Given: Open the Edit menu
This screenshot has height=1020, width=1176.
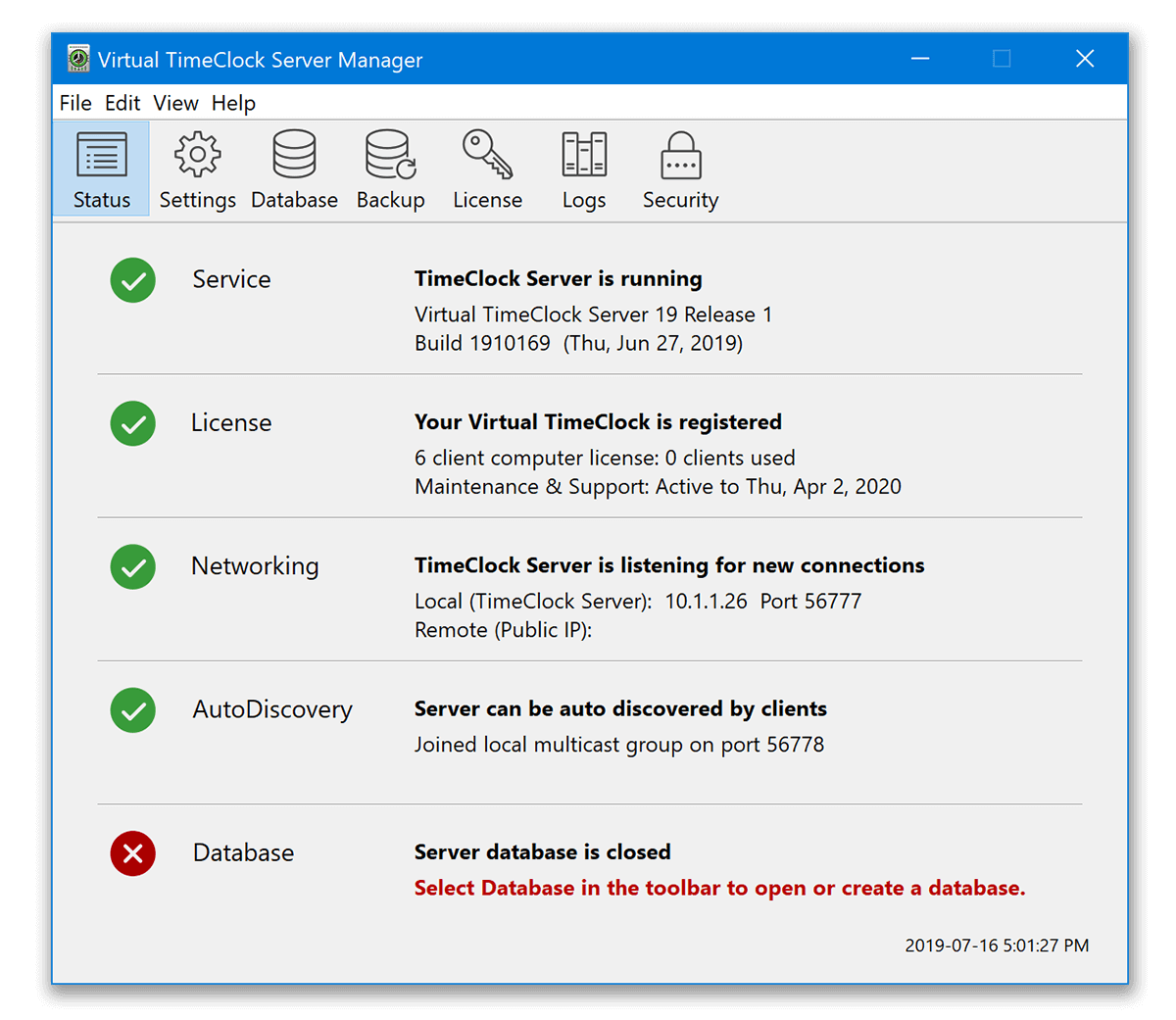Looking at the screenshot, I should tap(122, 102).
